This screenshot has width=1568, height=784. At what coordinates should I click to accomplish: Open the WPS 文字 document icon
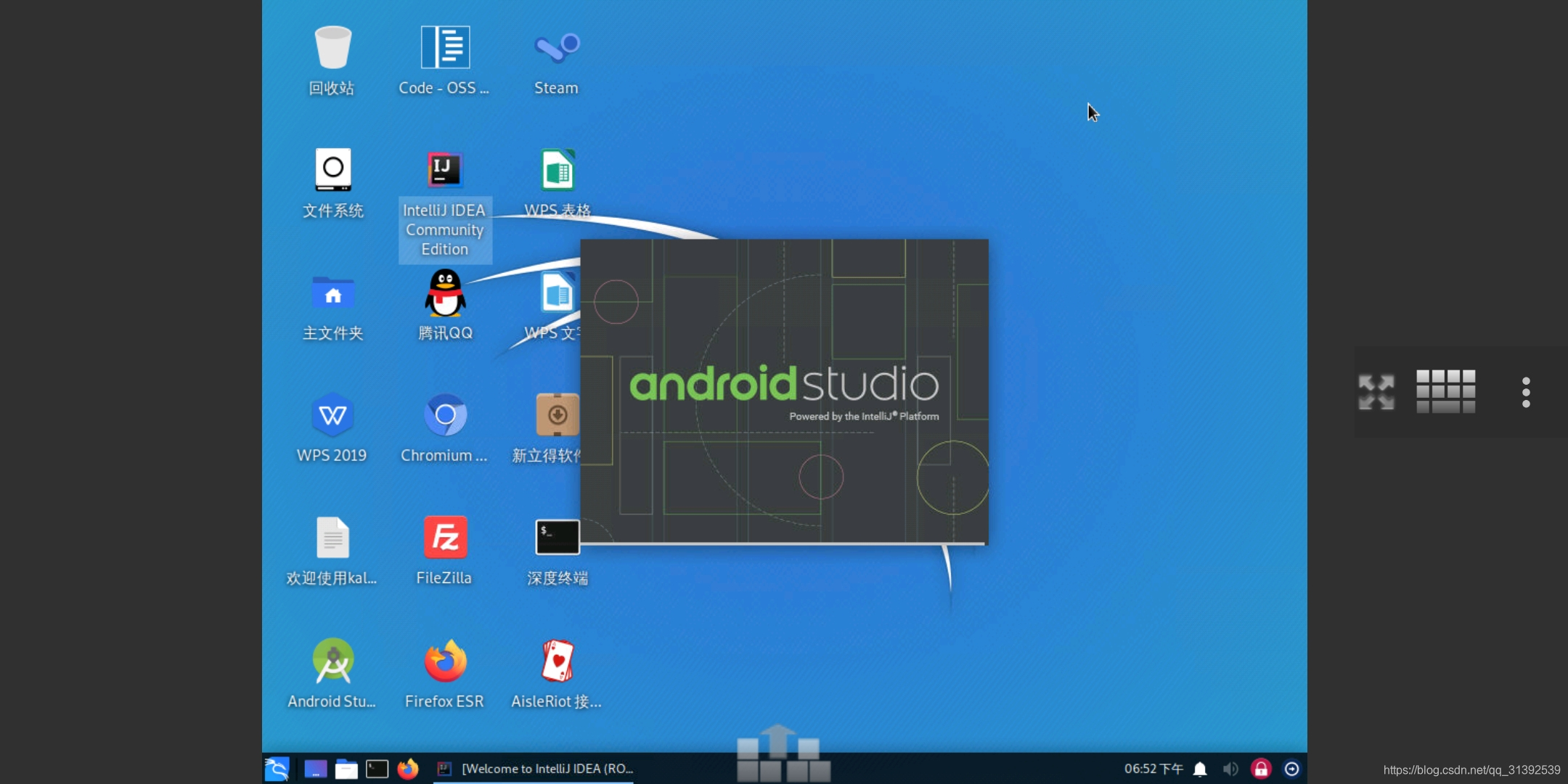557,293
